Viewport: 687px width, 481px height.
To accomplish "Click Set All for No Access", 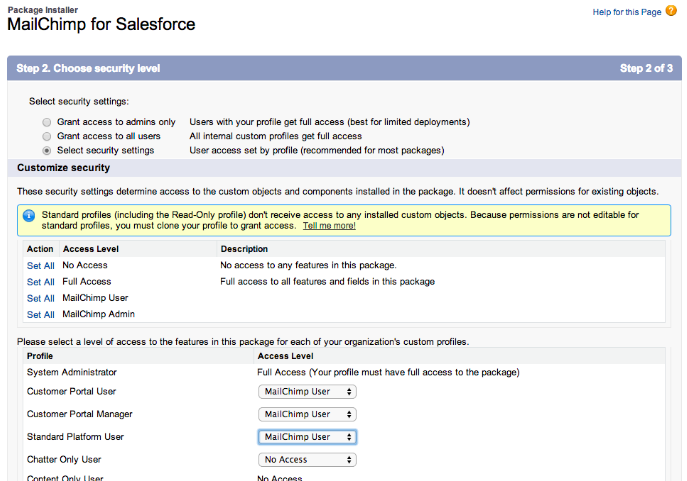I will pyautogui.click(x=41, y=266).
